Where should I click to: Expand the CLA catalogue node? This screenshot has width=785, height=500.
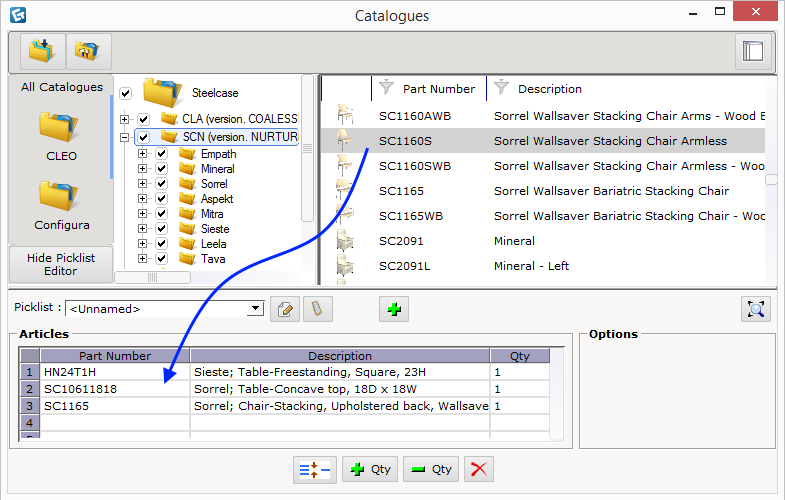(124, 119)
